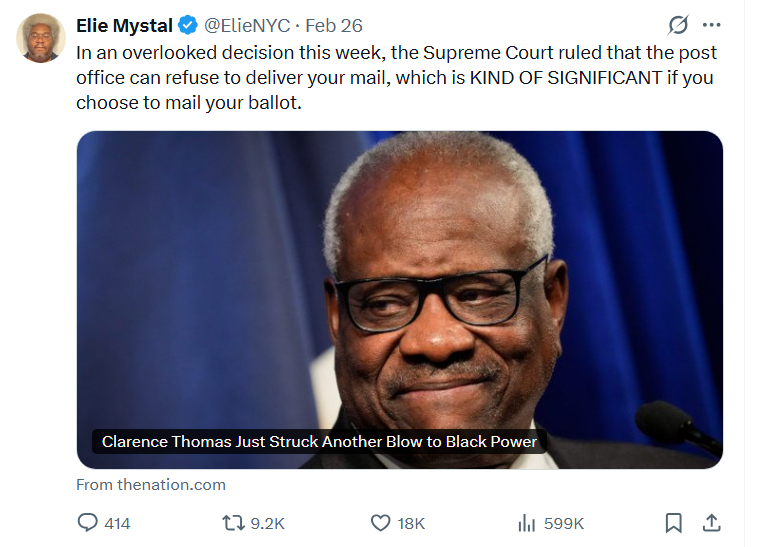Bookmark this tweet
Image resolution: width=767 pixels, height=547 pixels.
[674, 523]
